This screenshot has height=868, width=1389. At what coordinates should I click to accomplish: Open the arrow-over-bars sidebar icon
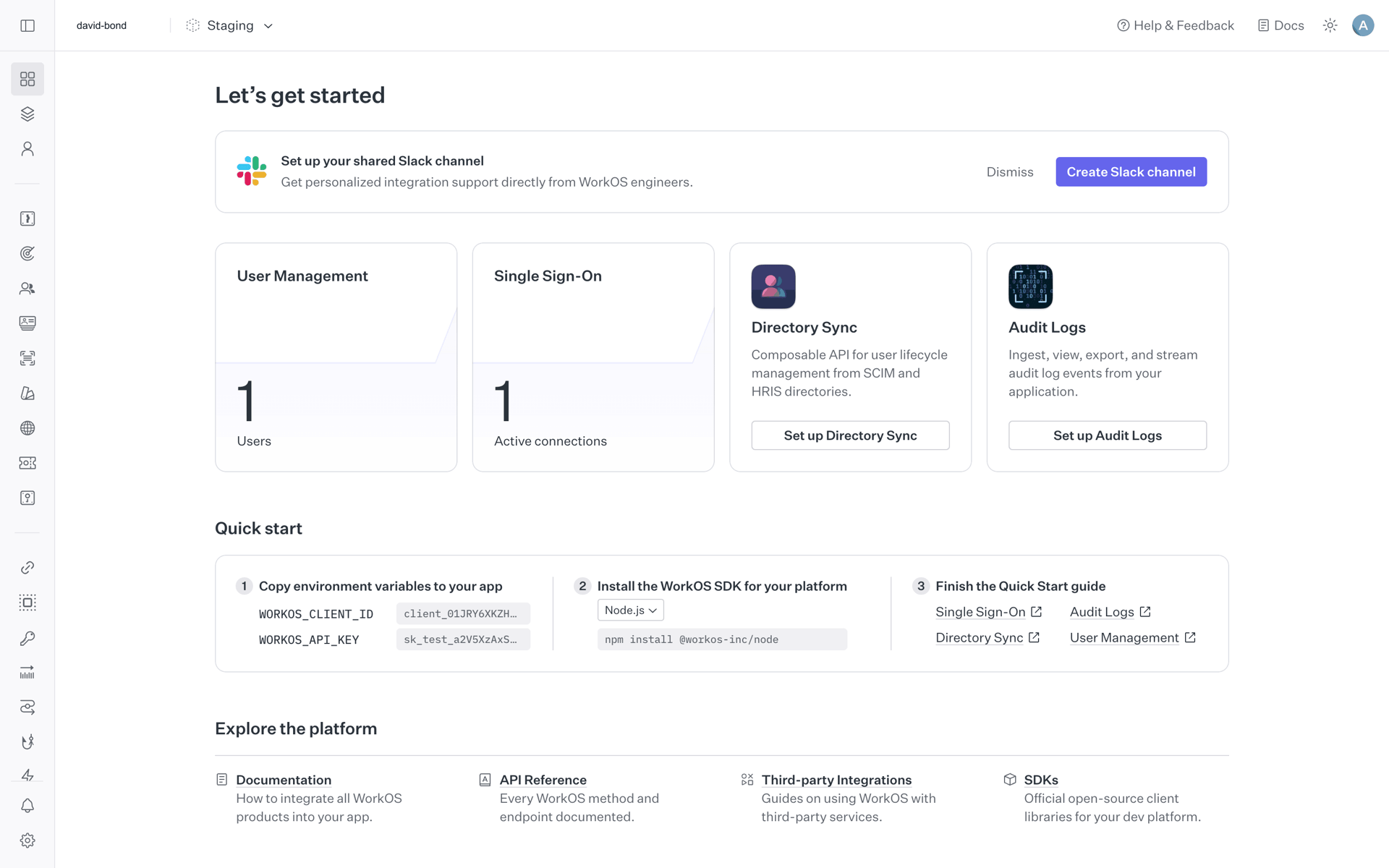27,673
